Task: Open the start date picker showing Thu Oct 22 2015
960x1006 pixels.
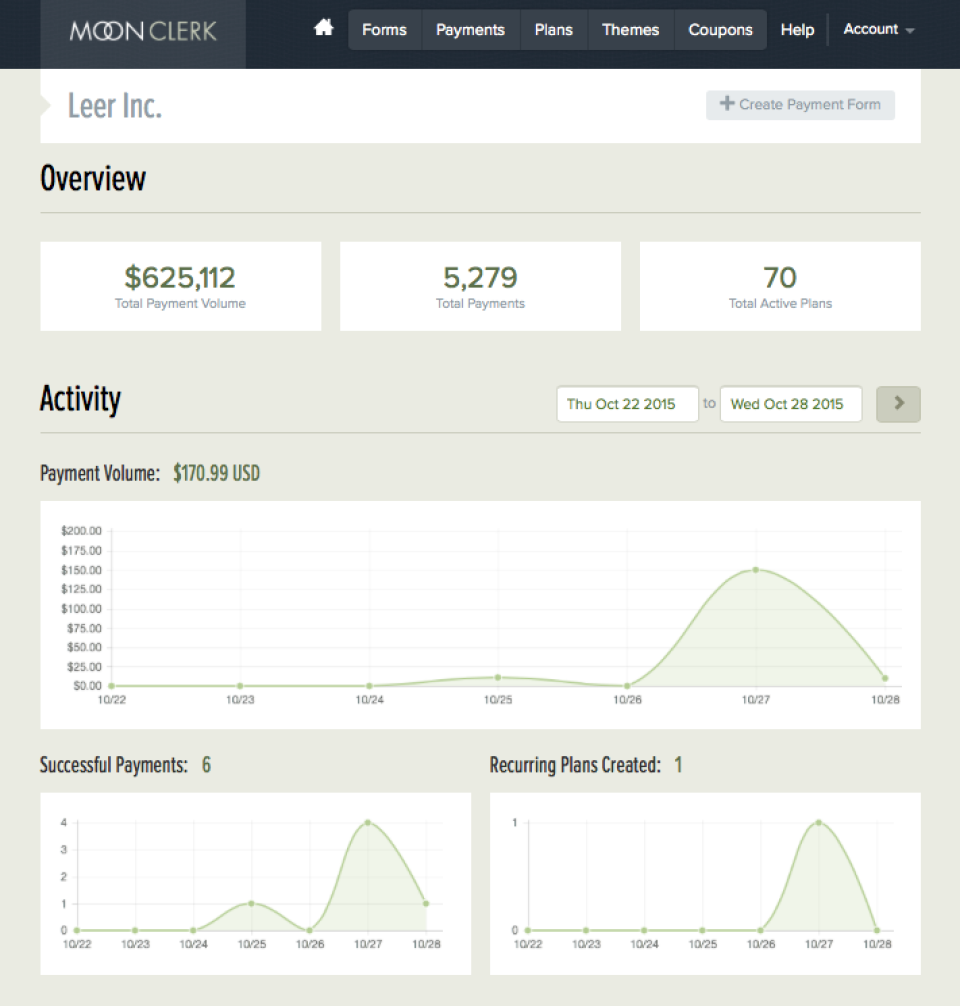Action: [x=627, y=404]
